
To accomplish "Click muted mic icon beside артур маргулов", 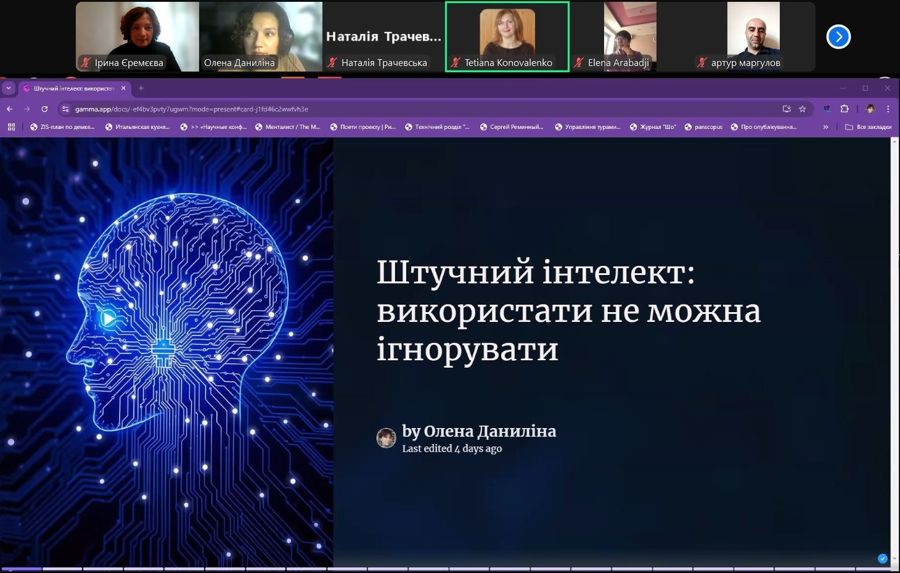I will [x=701, y=63].
